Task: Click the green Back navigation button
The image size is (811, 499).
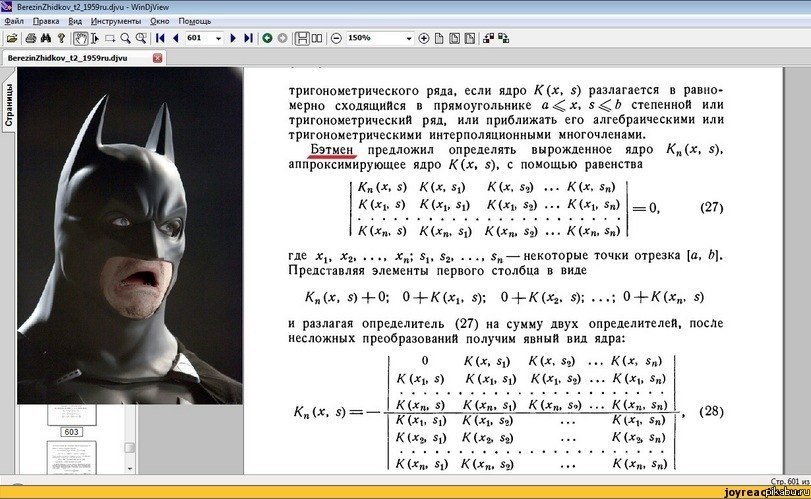Action: click(x=267, y=38)
